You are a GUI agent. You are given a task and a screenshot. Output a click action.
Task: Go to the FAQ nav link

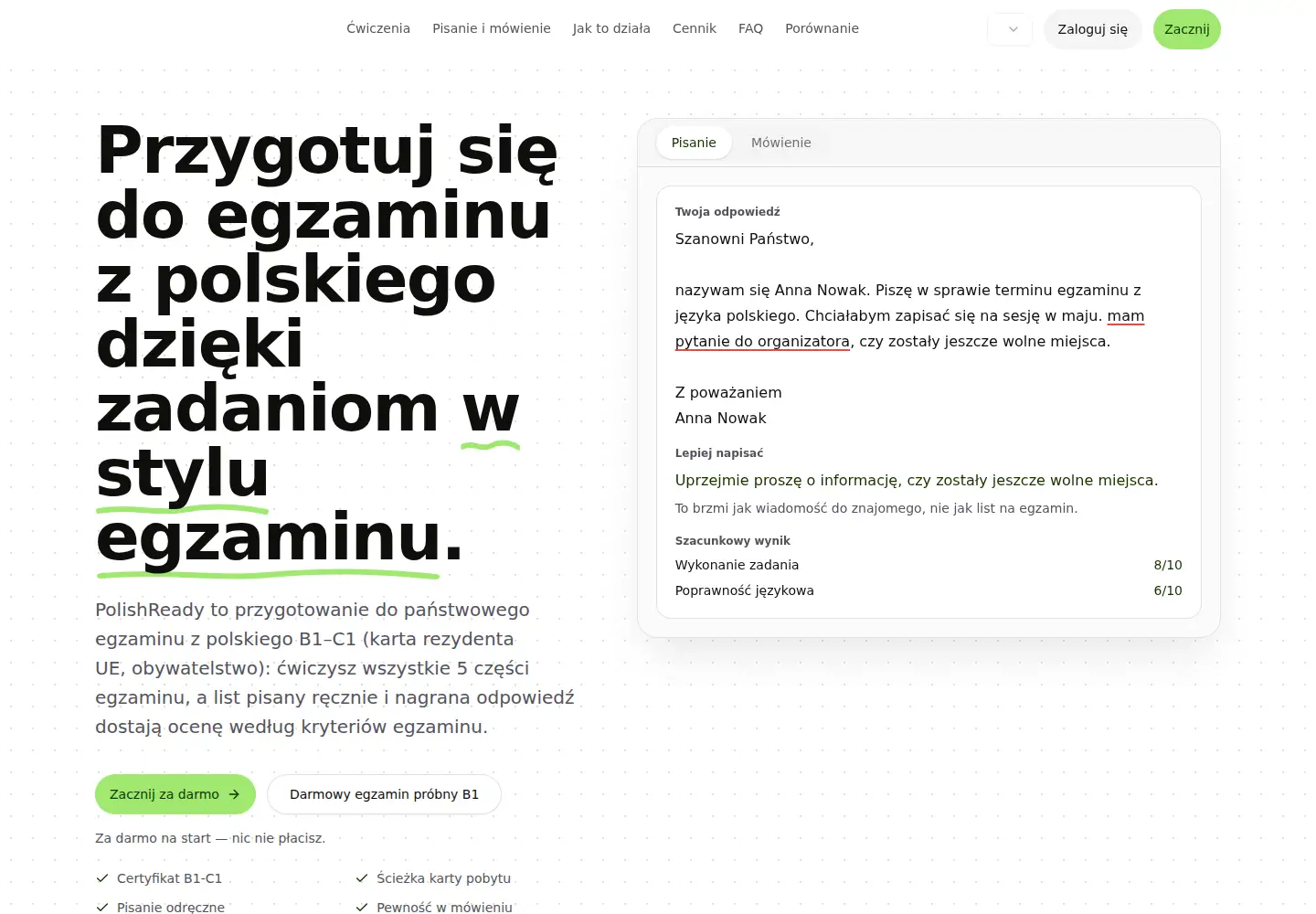(x=750, y=28)
